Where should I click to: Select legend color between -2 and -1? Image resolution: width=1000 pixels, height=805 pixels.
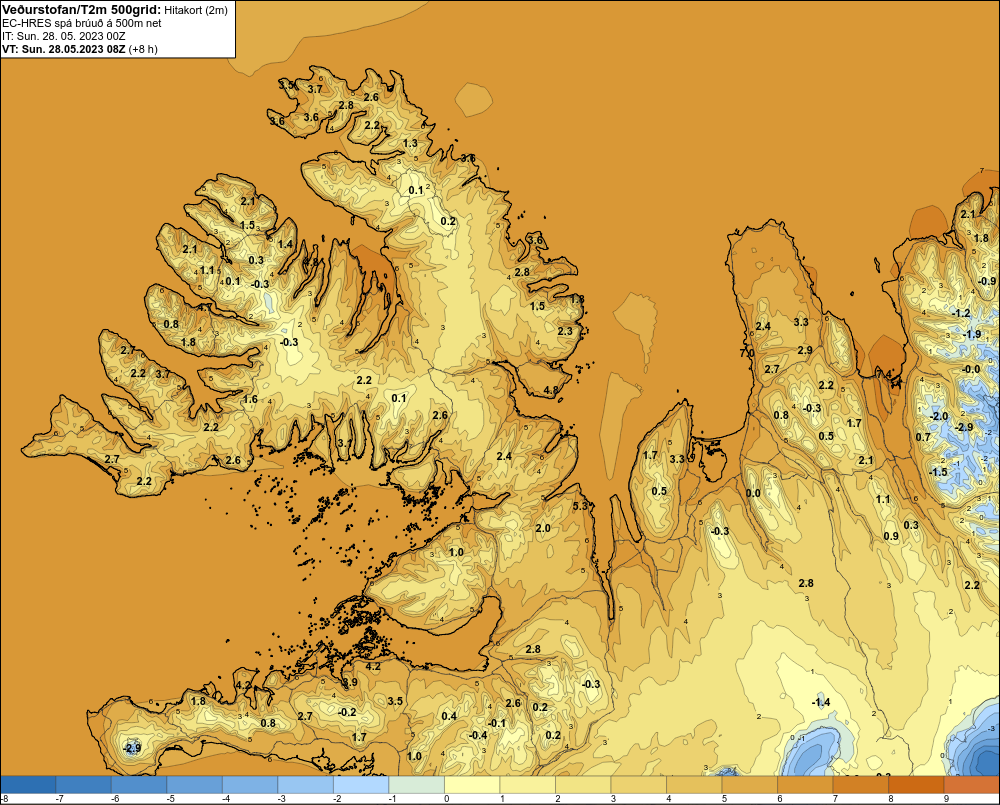pyautogui.click(x=361, y=784)
